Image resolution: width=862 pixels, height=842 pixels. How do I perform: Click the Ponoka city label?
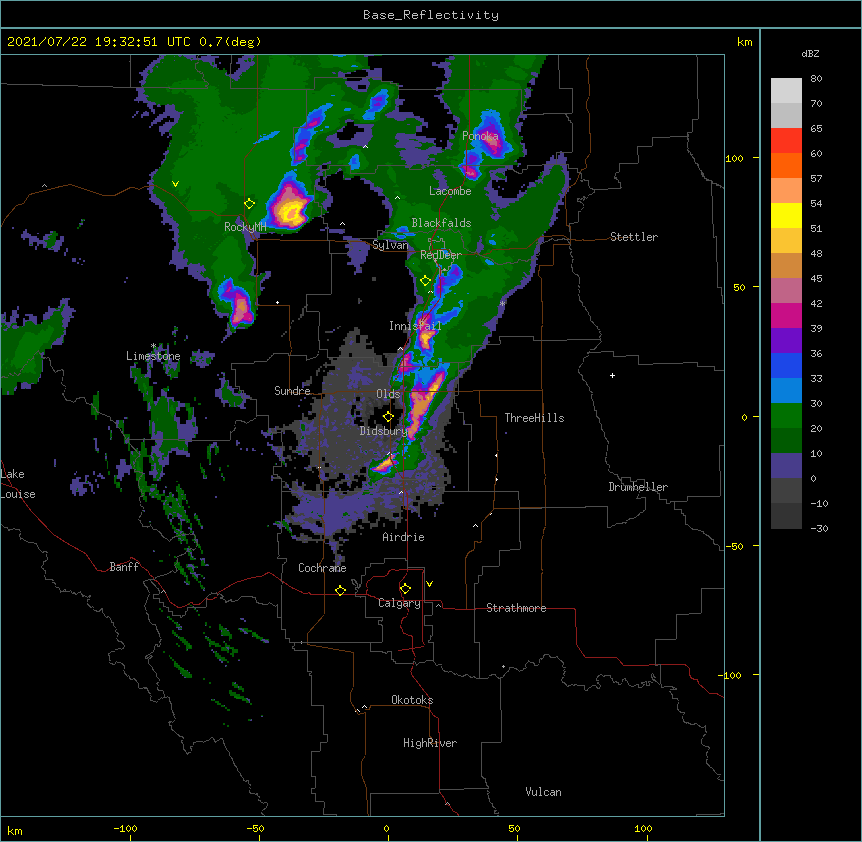[x=480, y=136]
